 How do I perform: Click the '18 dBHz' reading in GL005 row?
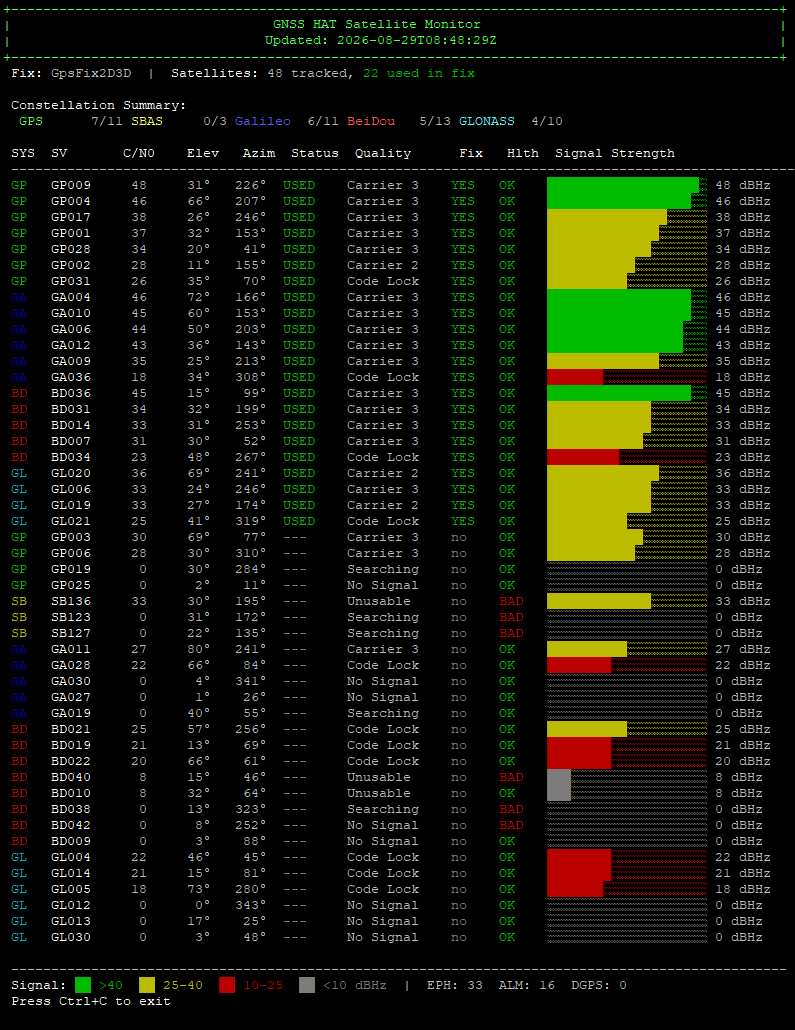pyautogui.click(x=743, y=889)
